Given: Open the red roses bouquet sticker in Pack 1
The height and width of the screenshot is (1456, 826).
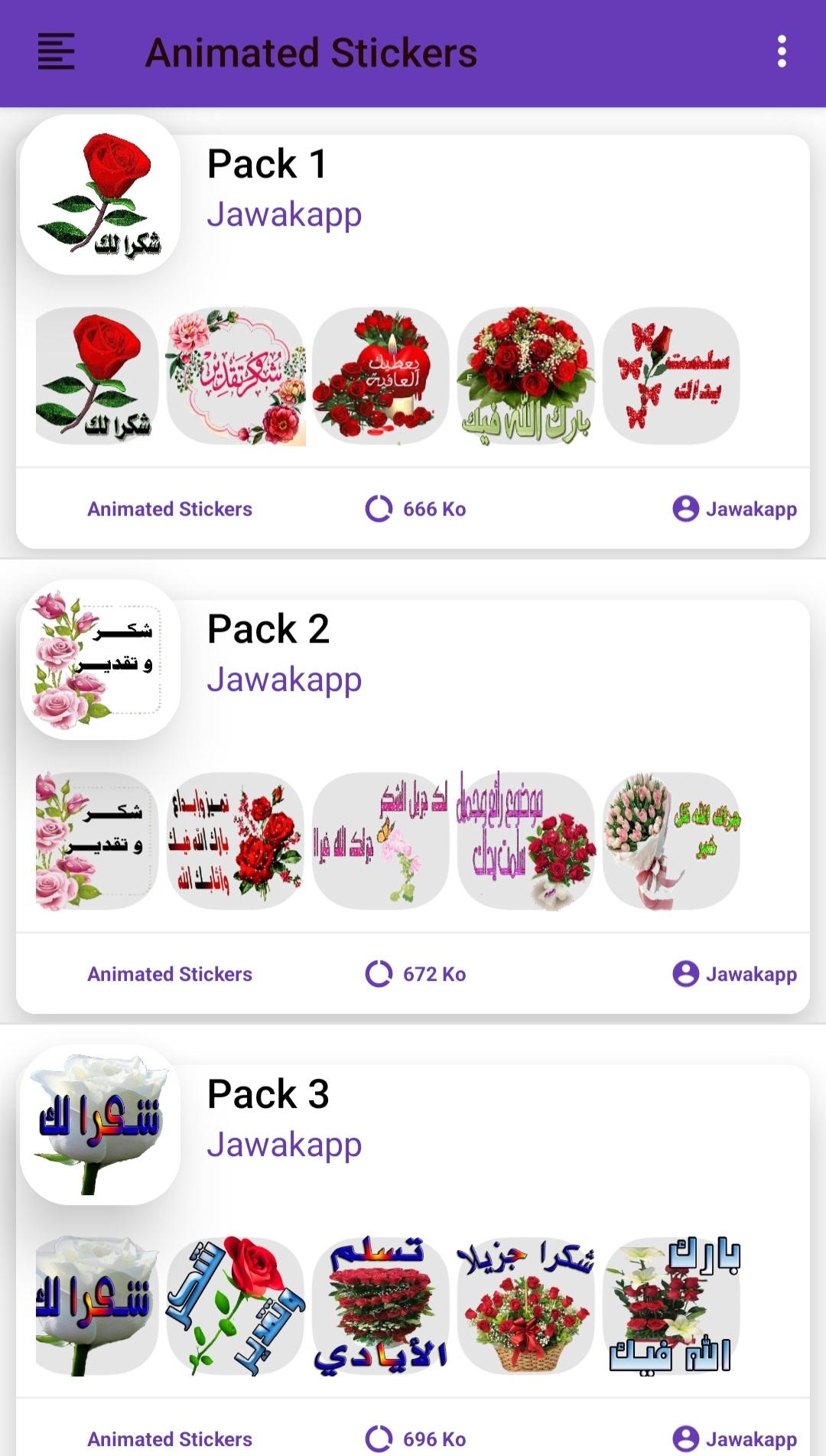Looking at the screenshot, I should (x=526, y=376).
